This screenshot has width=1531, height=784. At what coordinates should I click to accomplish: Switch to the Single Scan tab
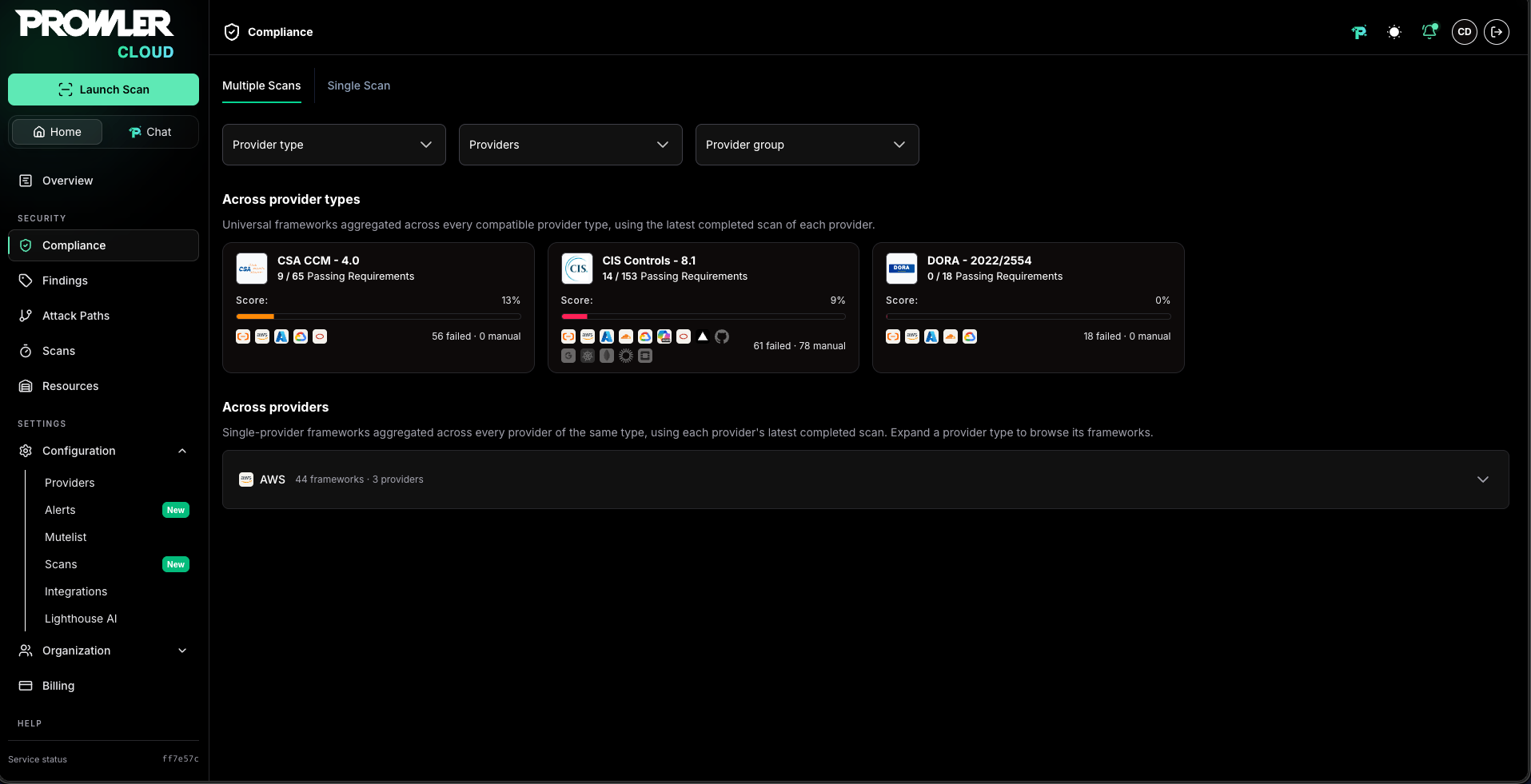coord(359,86)
